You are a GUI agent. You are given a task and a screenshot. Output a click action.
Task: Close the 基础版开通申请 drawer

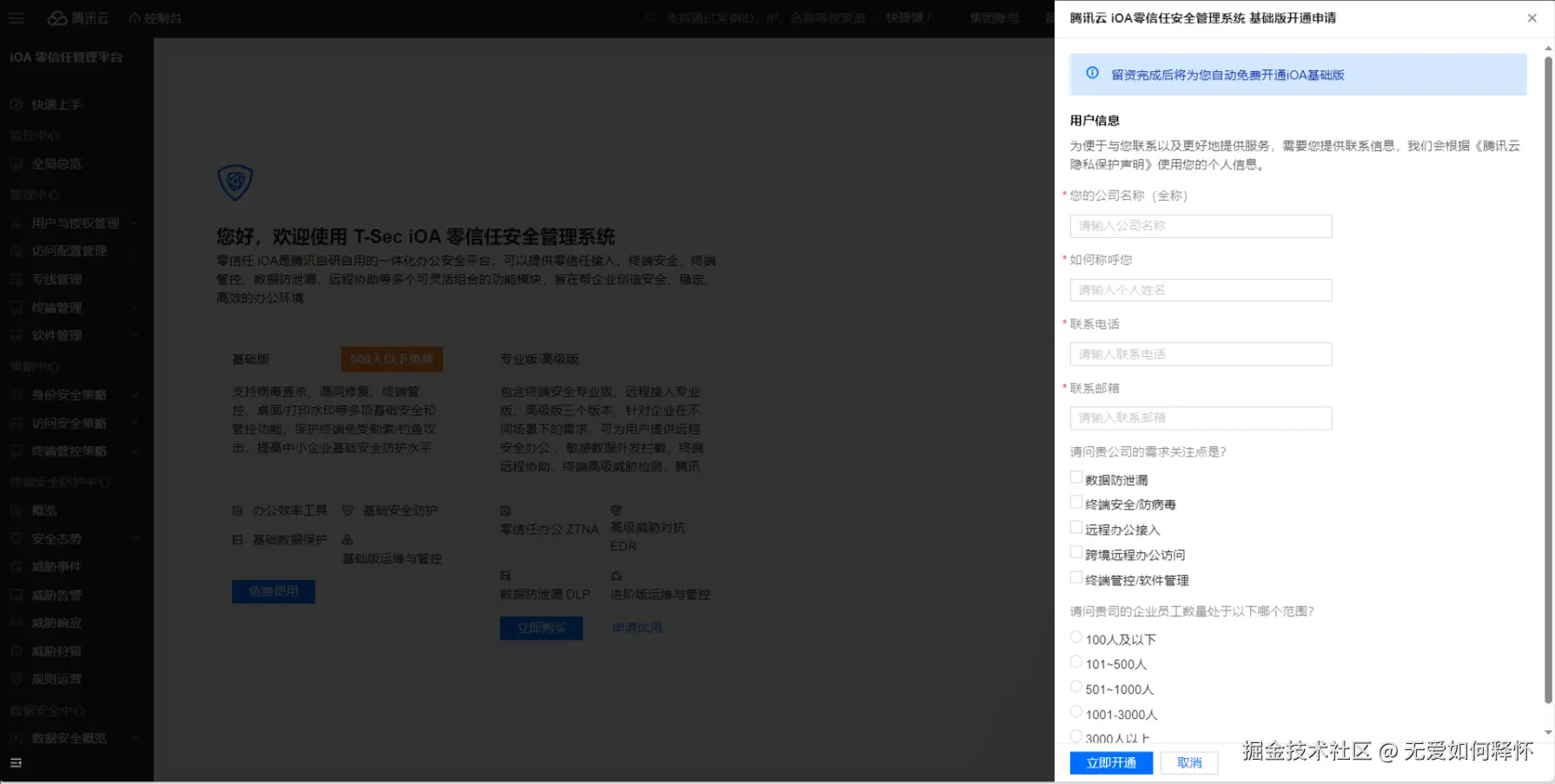[1532, 18]
